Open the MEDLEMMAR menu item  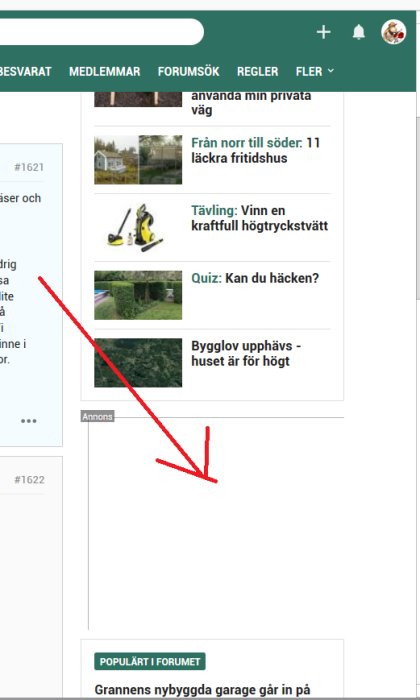click(104, 71)
